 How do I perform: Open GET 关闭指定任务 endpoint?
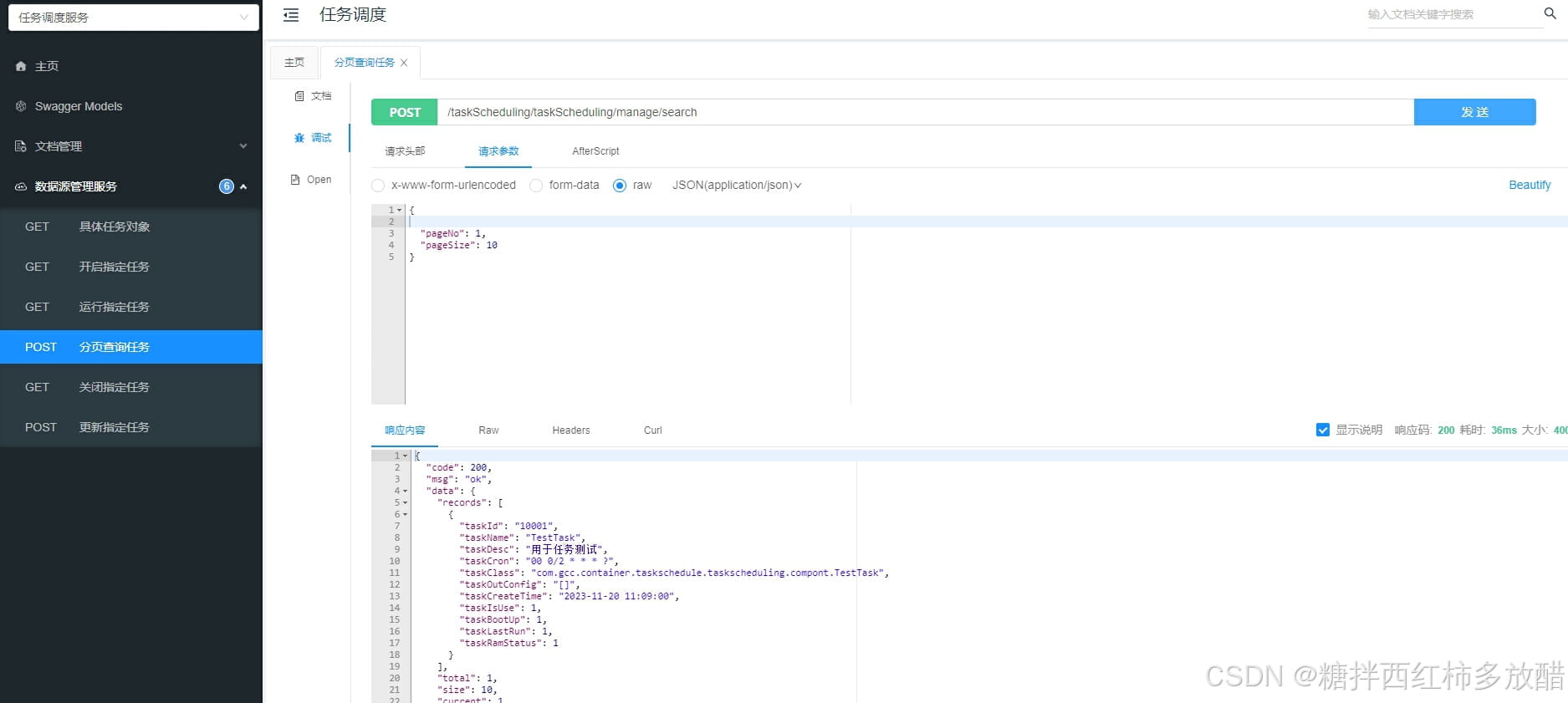(x=131, y=387)
